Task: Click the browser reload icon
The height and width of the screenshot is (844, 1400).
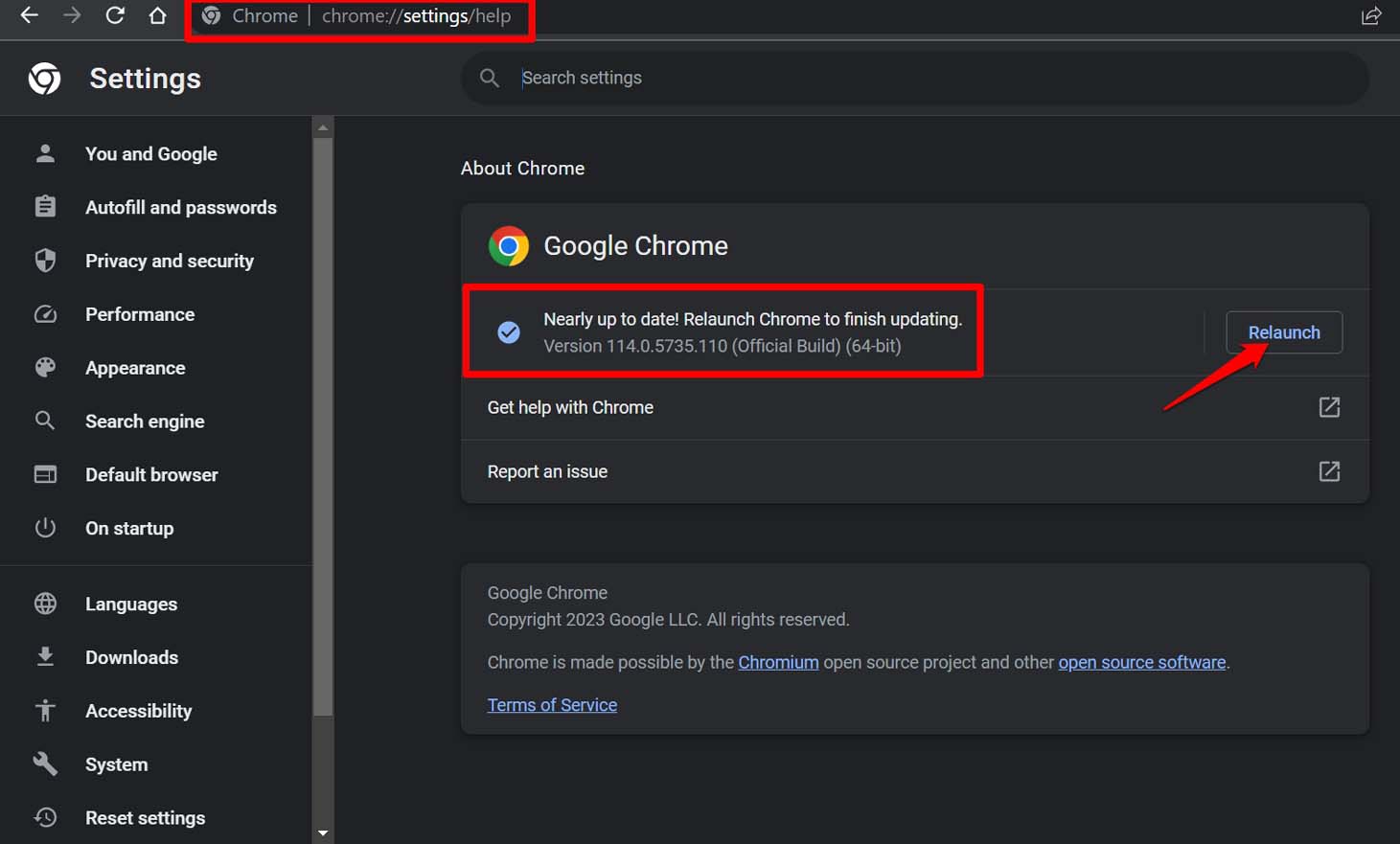Action: point(115,15)
